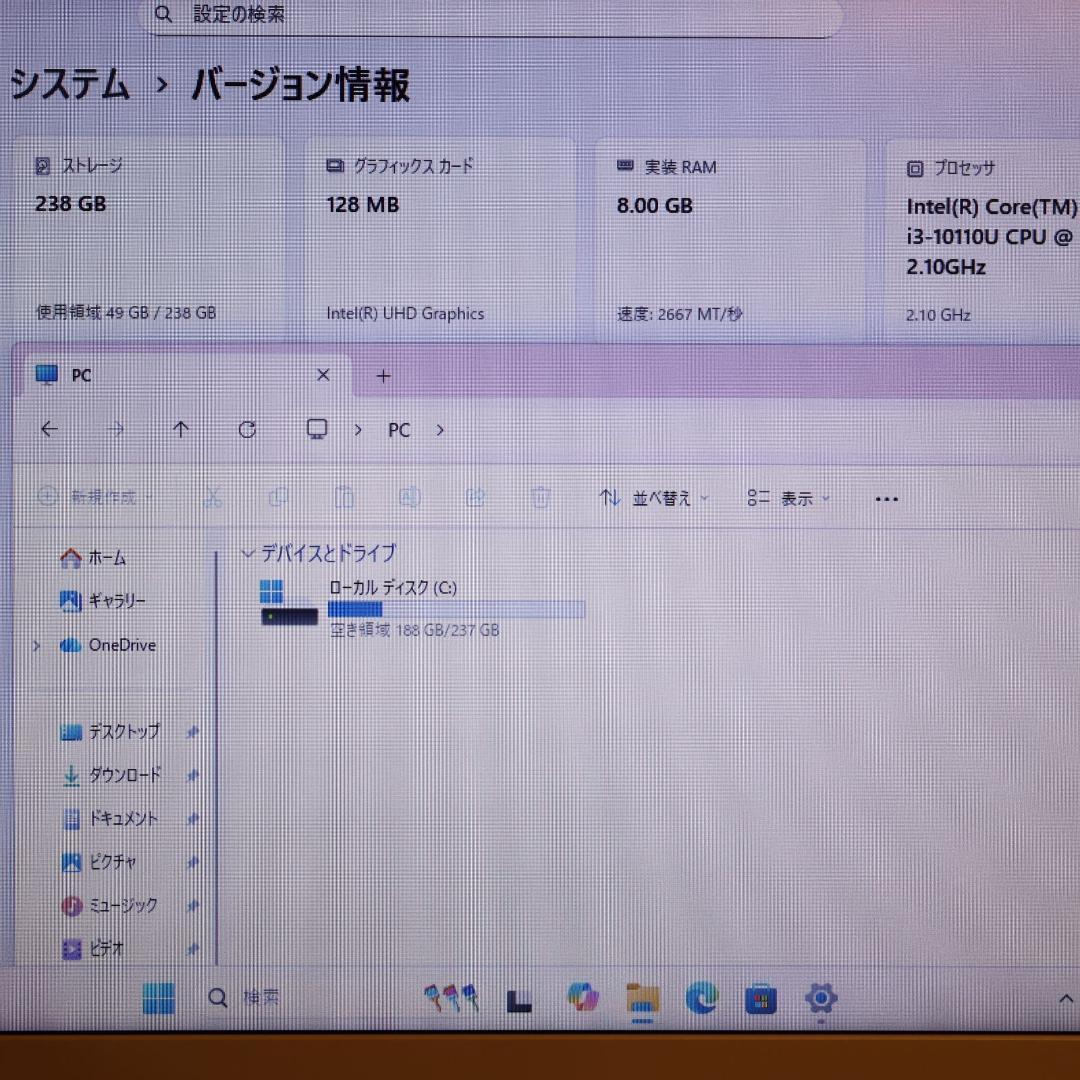Select the Cut icon in Explorer toolbar
The width and height of the screenshot is (1080, 1080).
pyautogui.click(x=212, y=497)
